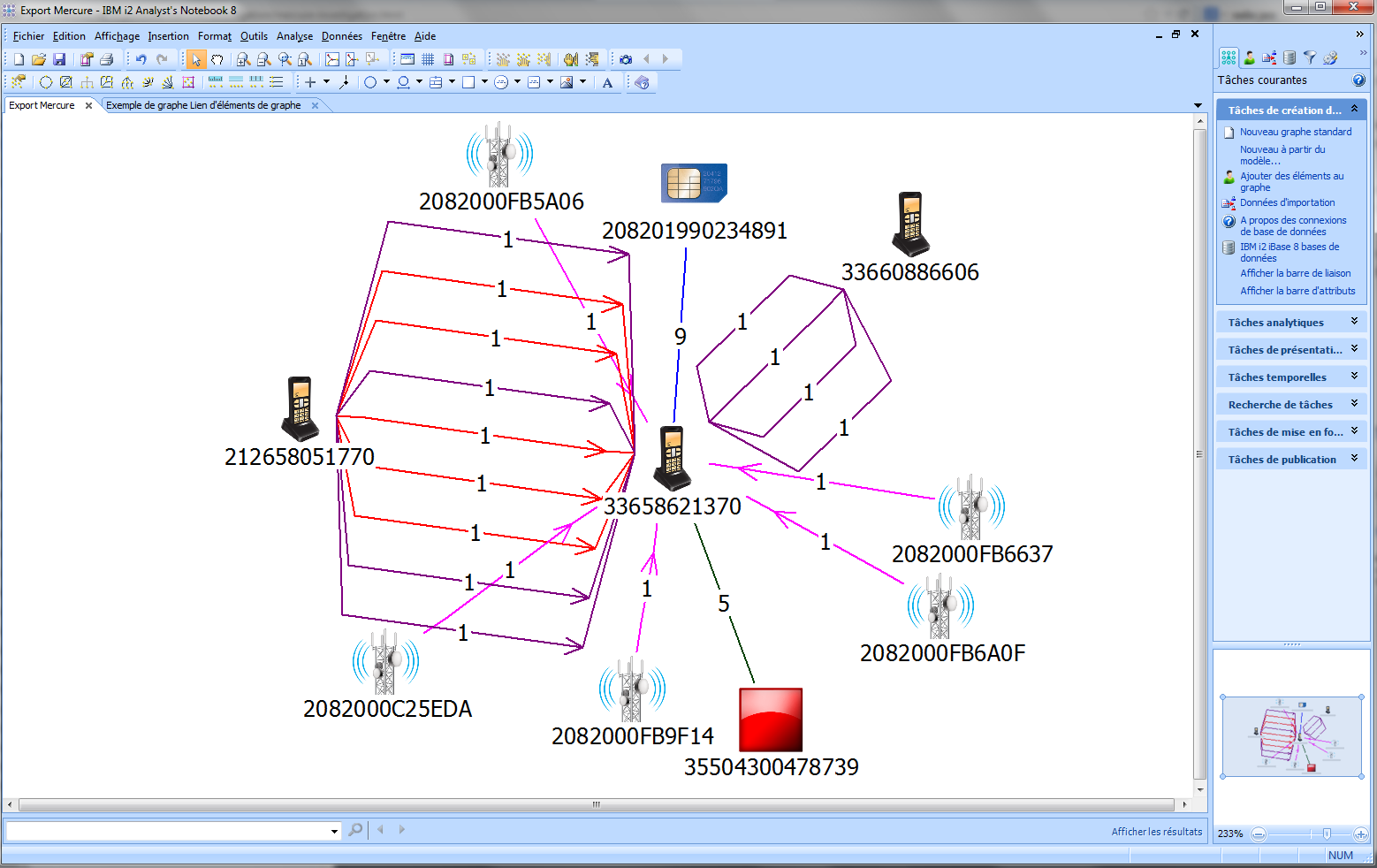Image resolution: width=1377 pixels, height=868 pixels.
Task: Open the Analyse menu
Action: [294, 36]
